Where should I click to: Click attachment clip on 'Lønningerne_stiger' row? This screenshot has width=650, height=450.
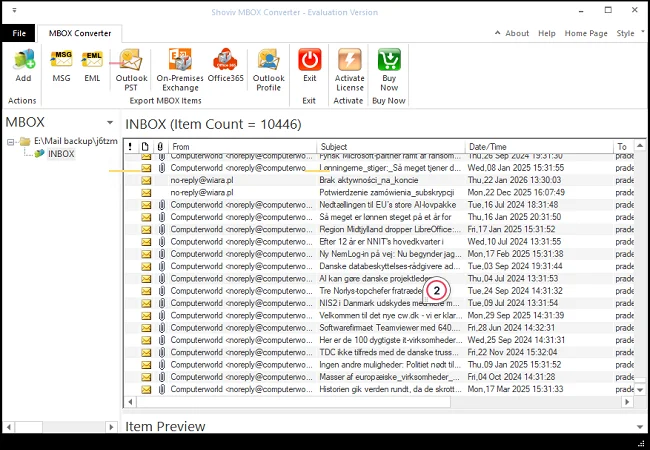162,168
